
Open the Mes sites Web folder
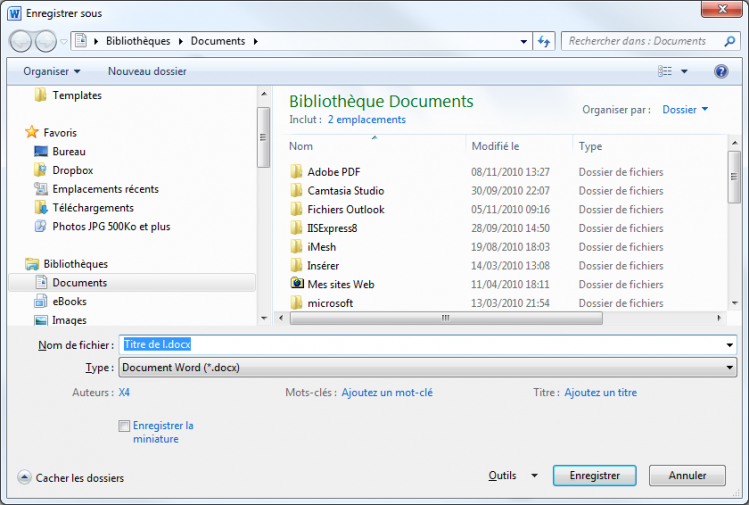pyautogui.click(x=340, y=284)
